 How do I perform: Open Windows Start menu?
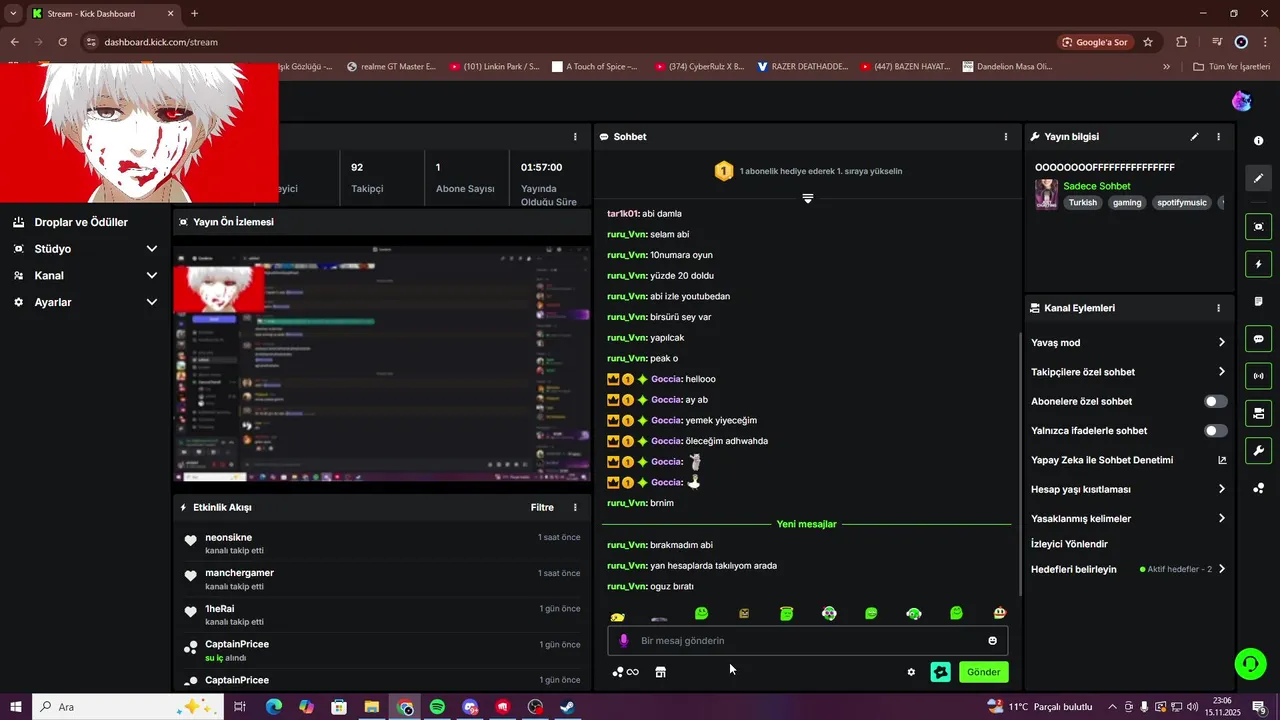15,707
